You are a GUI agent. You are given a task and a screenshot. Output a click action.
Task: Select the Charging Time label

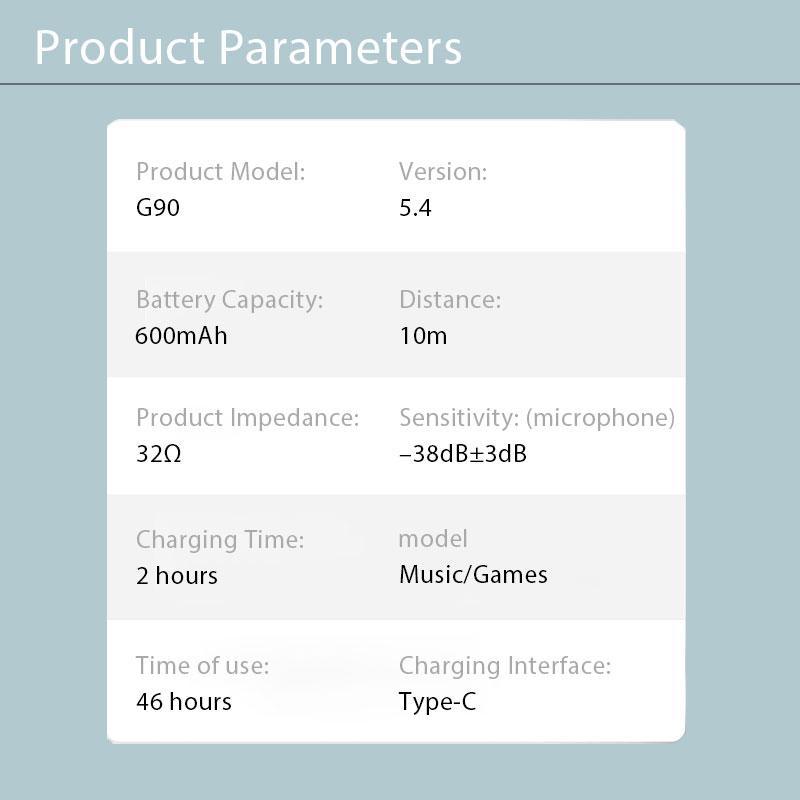pos(220,540)
